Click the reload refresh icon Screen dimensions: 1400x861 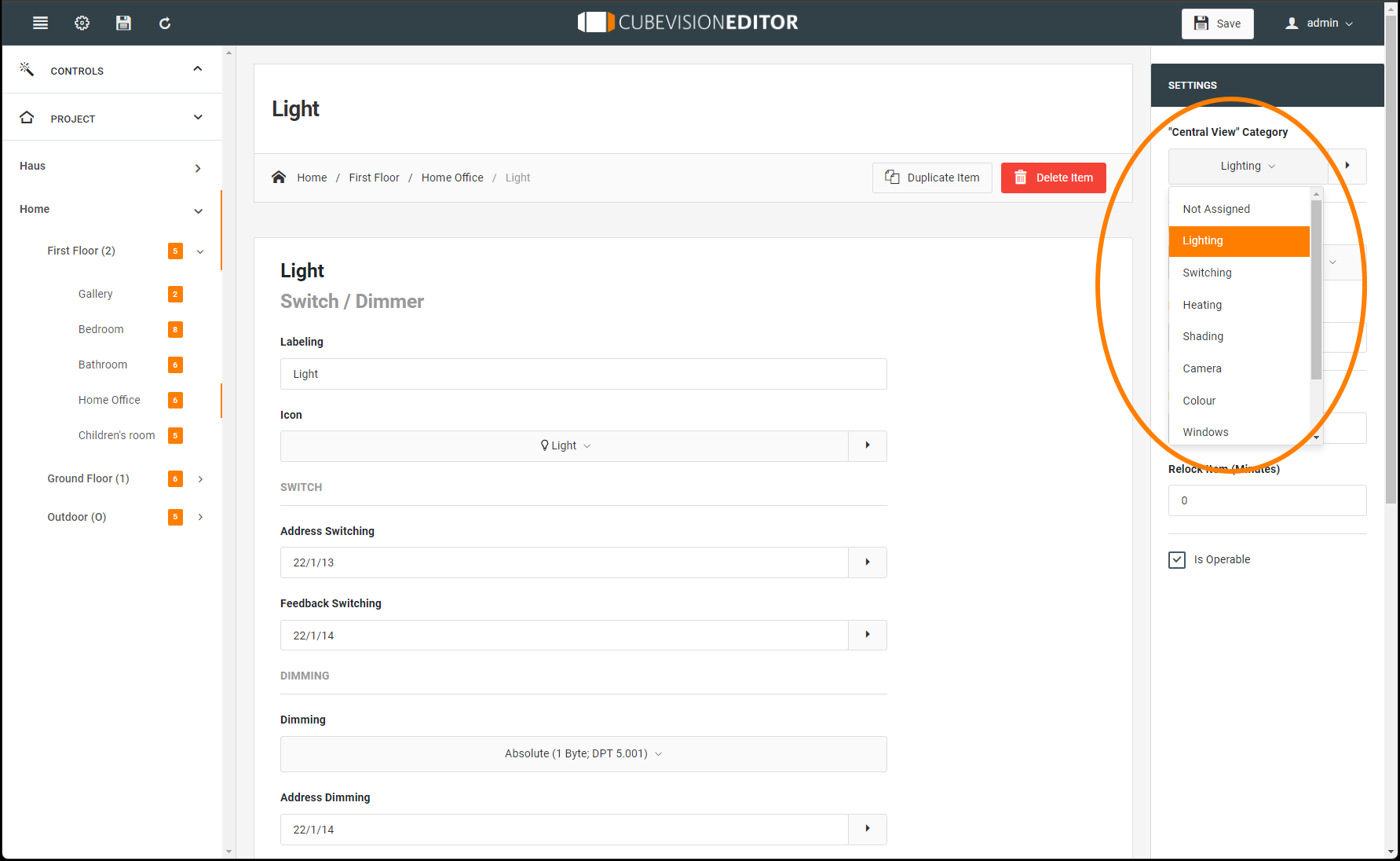click(x=165, y=23)
